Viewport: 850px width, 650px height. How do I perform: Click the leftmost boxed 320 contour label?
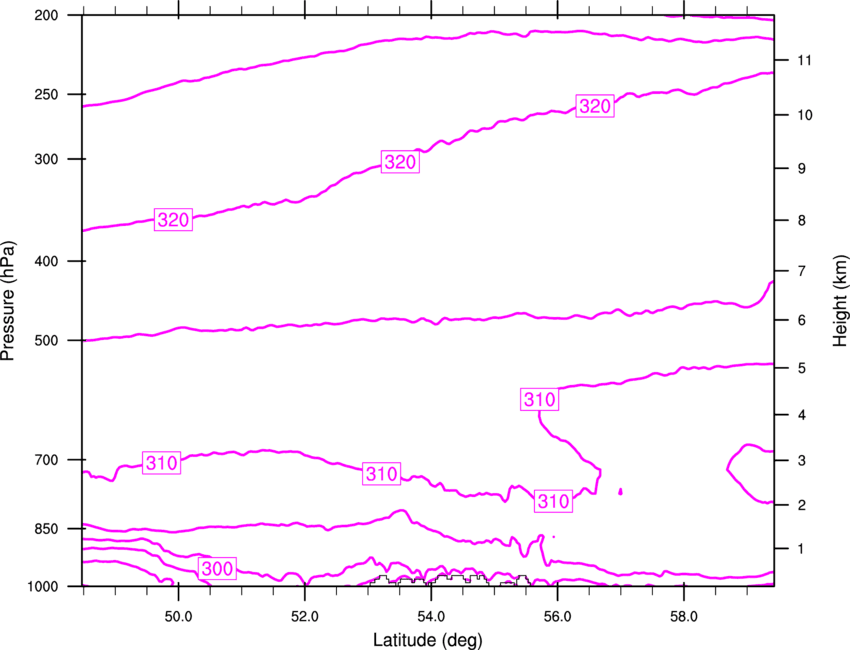coord(173,220)
